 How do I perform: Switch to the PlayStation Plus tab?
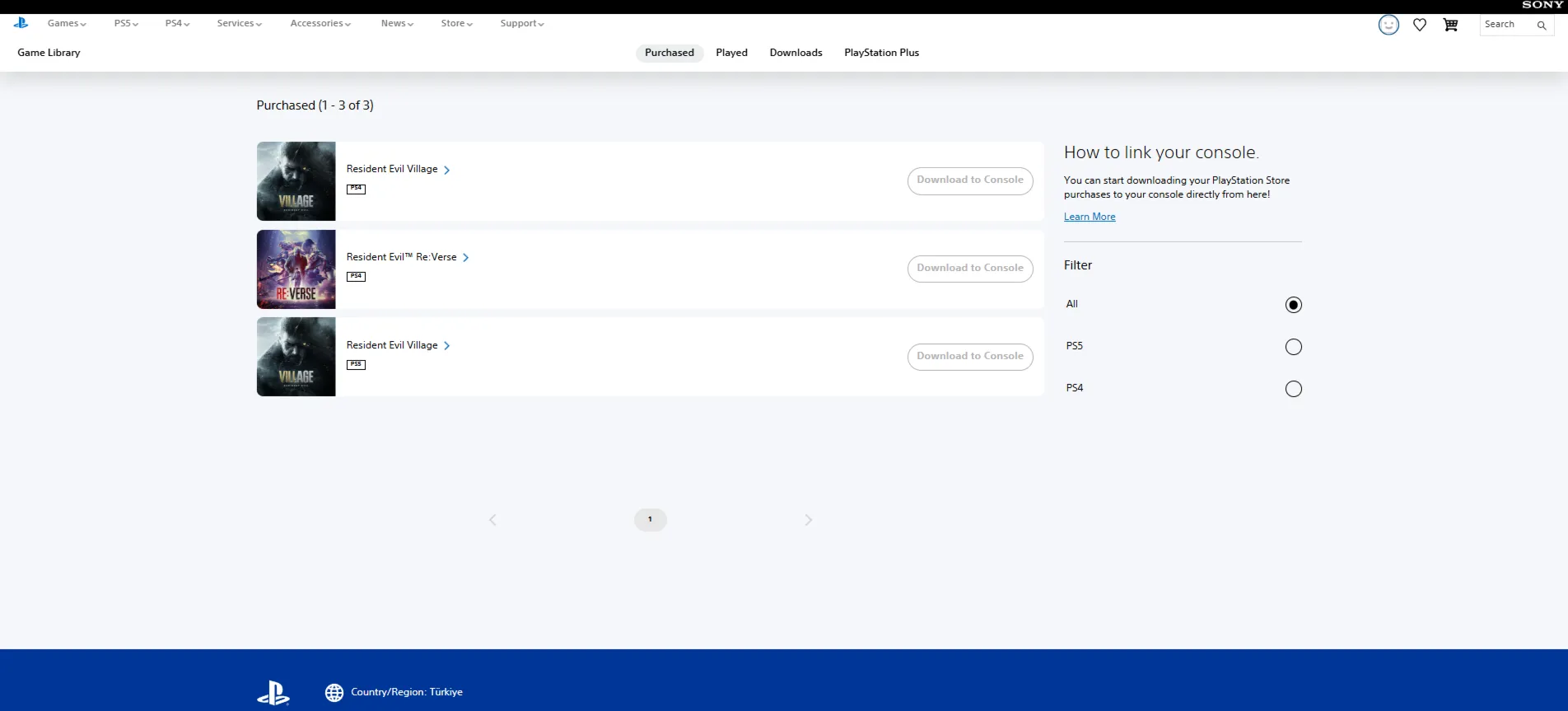tap(881, 53)
